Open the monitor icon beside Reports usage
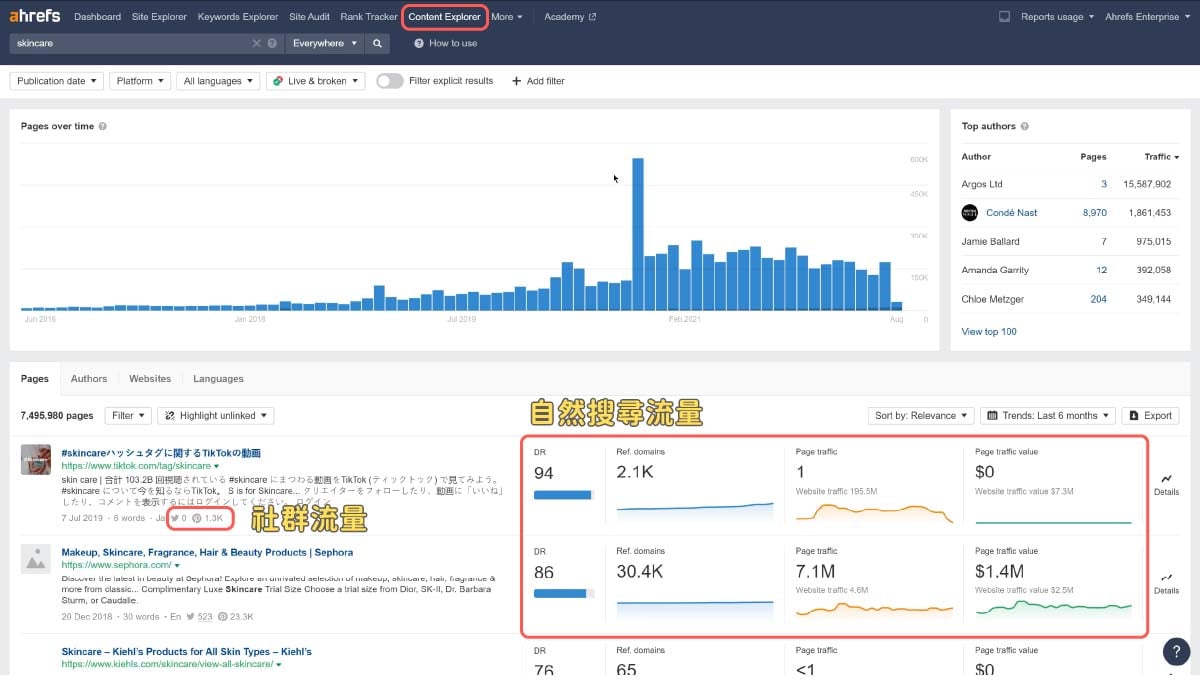 1004,16
